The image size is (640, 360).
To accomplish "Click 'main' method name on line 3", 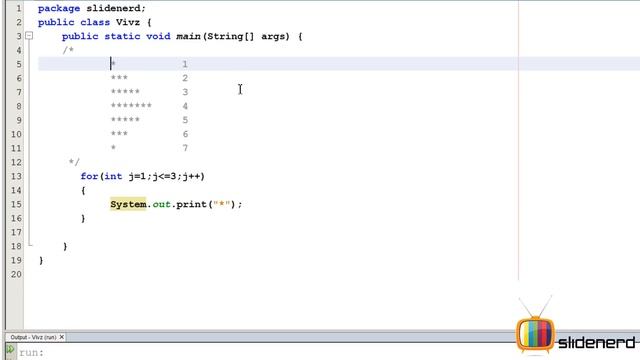I will pos(188,36).
